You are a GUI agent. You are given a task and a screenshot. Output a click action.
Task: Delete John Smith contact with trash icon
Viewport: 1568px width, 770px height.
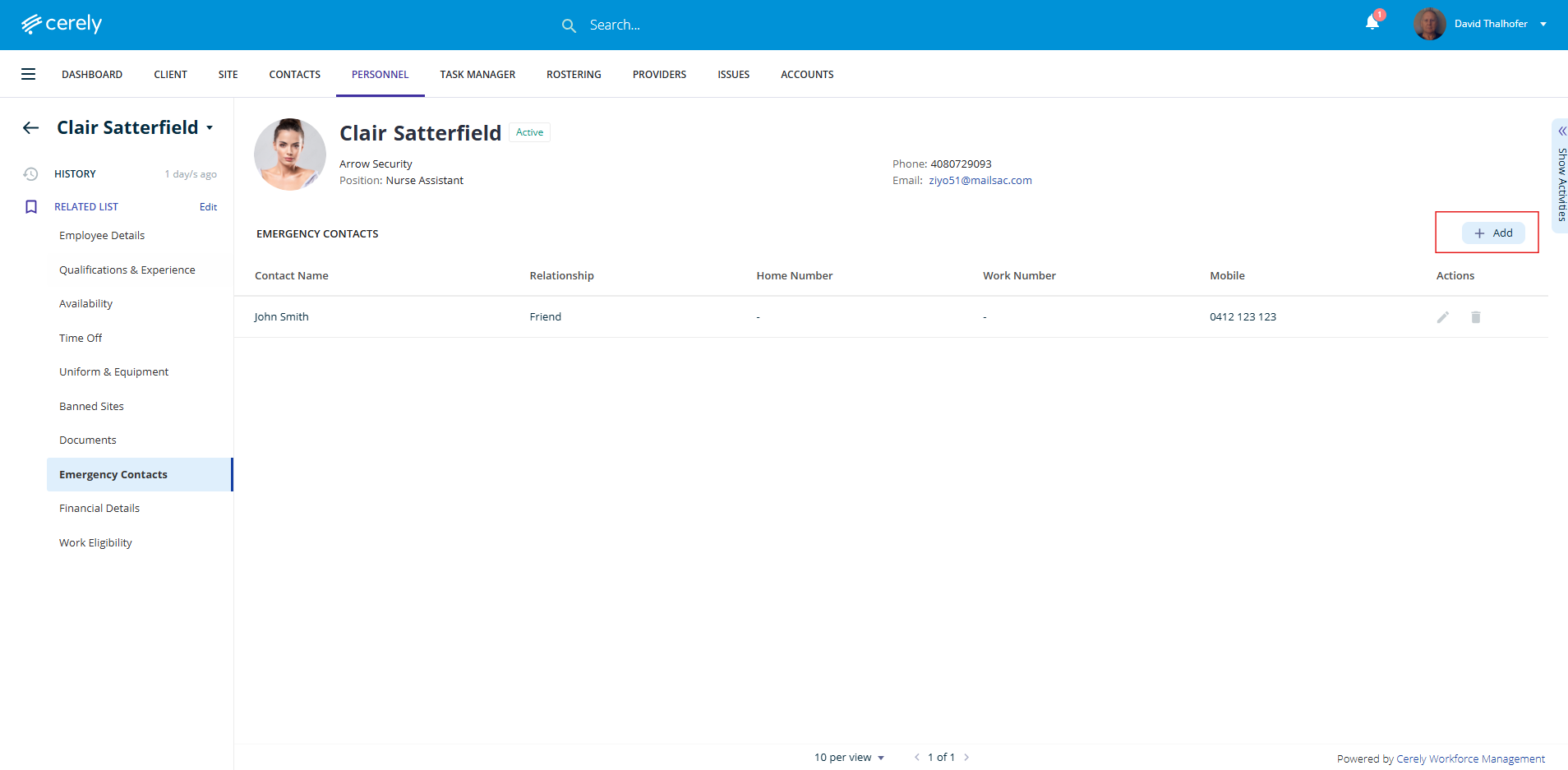tap(1475, 317)
